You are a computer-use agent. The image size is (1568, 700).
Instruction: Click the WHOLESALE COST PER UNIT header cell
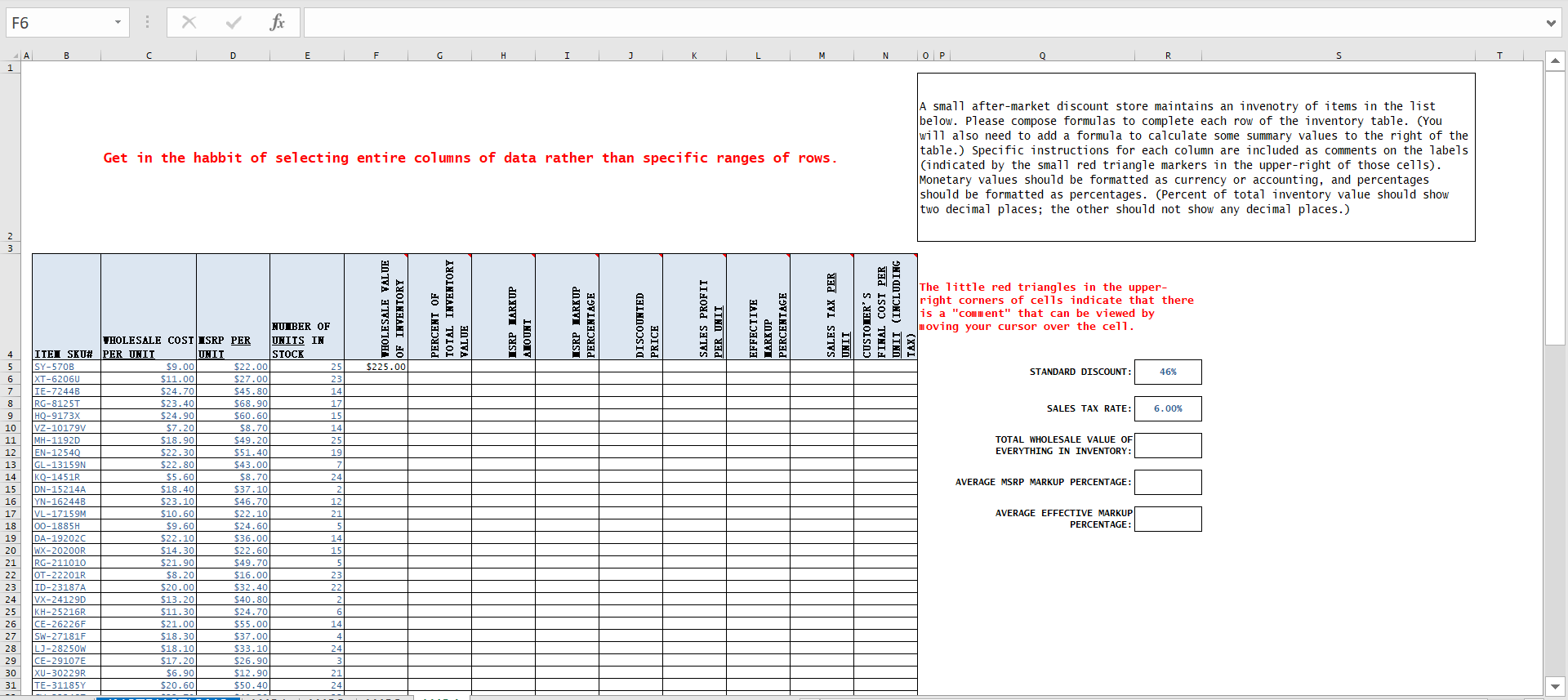(x=149, y=307)
